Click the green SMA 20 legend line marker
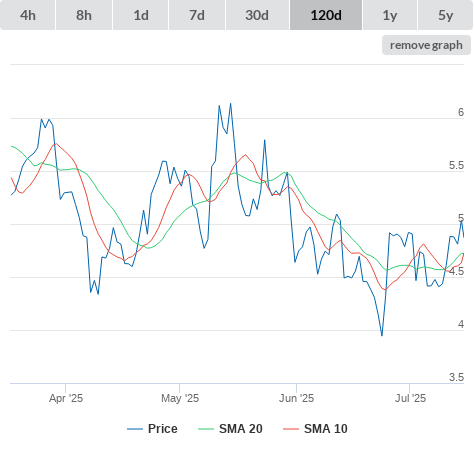Screen dimensions: 474x455 click(x=206, y=429)
